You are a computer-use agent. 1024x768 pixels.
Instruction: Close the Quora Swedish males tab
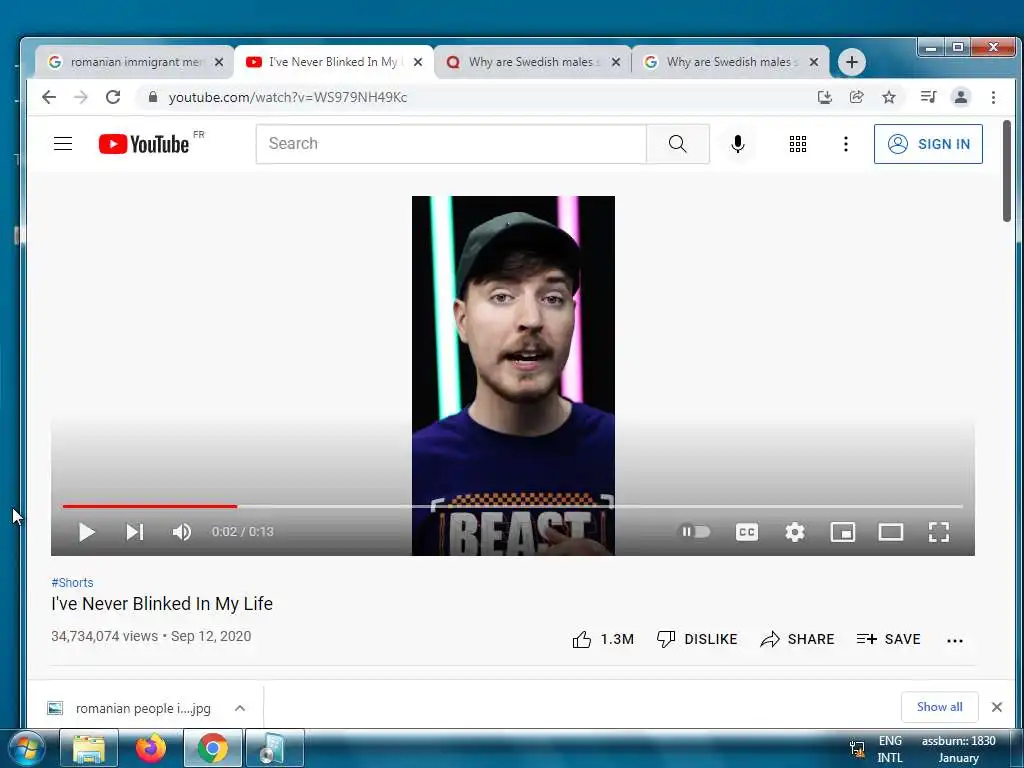[x=616, y=62]
